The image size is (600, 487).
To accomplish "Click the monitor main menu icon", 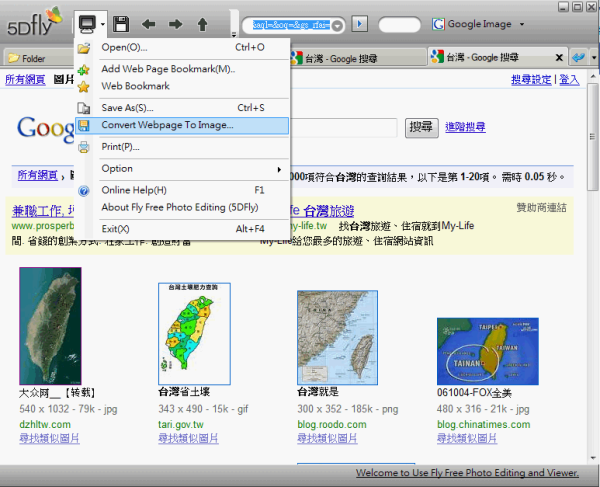I will pos(89,22).
